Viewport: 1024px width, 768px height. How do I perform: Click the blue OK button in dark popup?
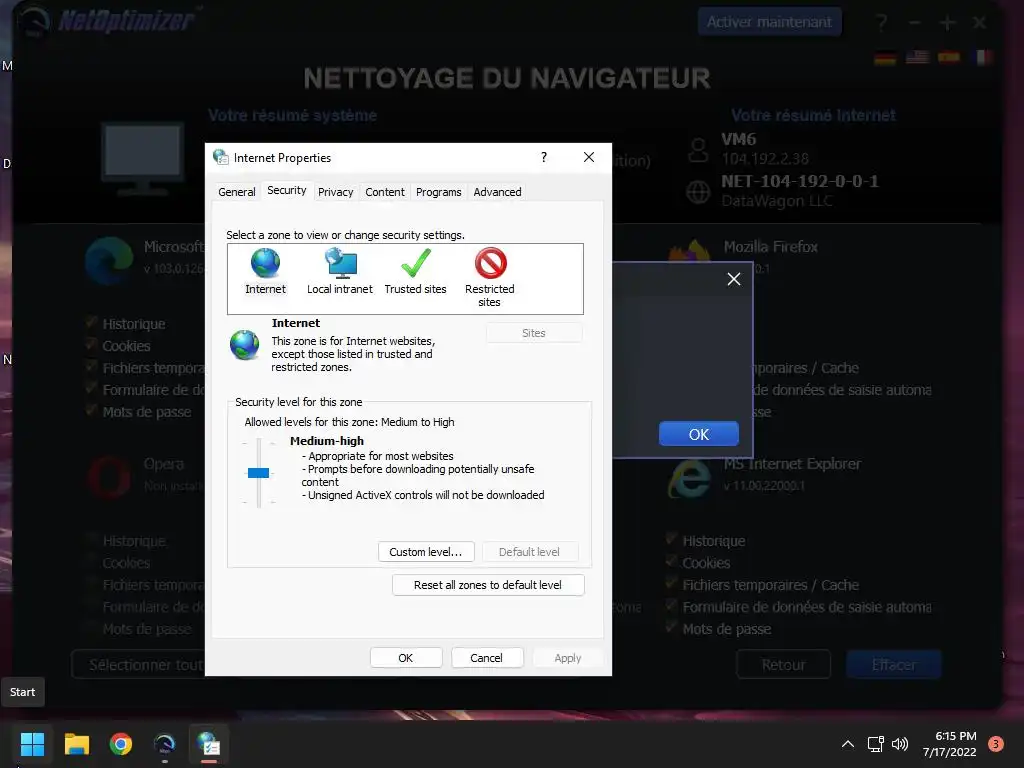click(x=699, y=434)
